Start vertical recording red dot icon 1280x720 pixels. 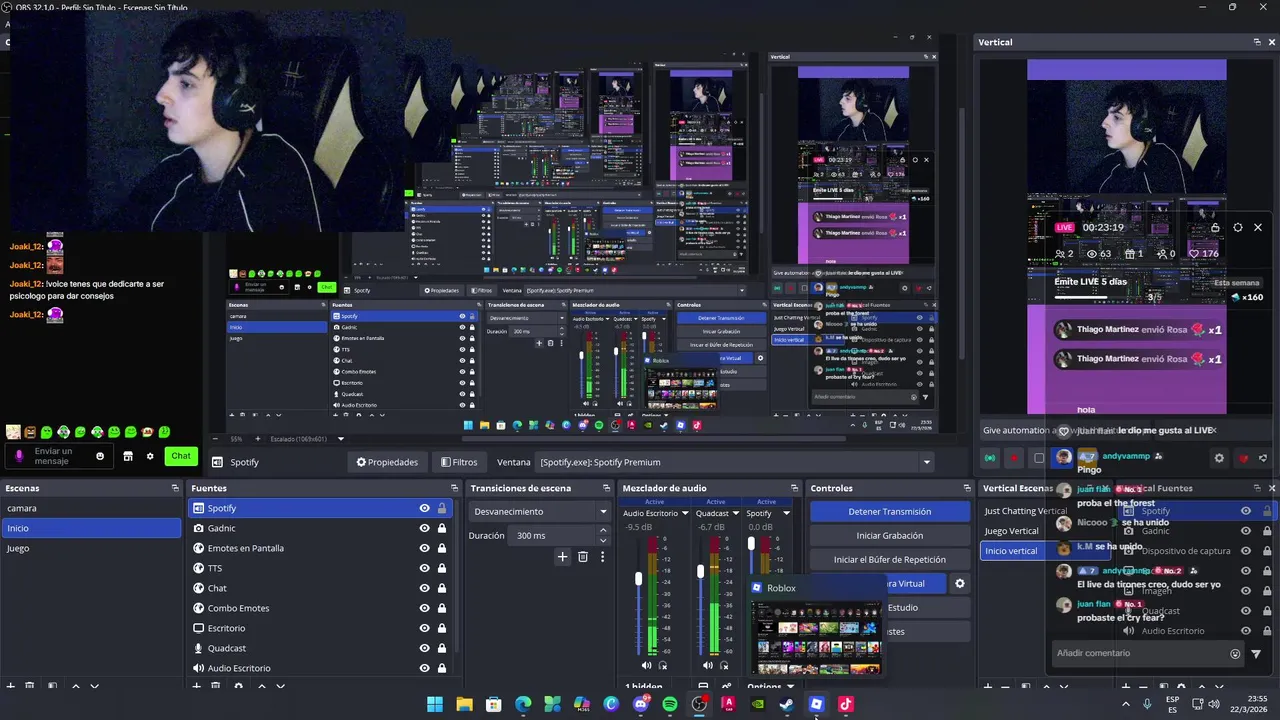(x=1013, y=458)
